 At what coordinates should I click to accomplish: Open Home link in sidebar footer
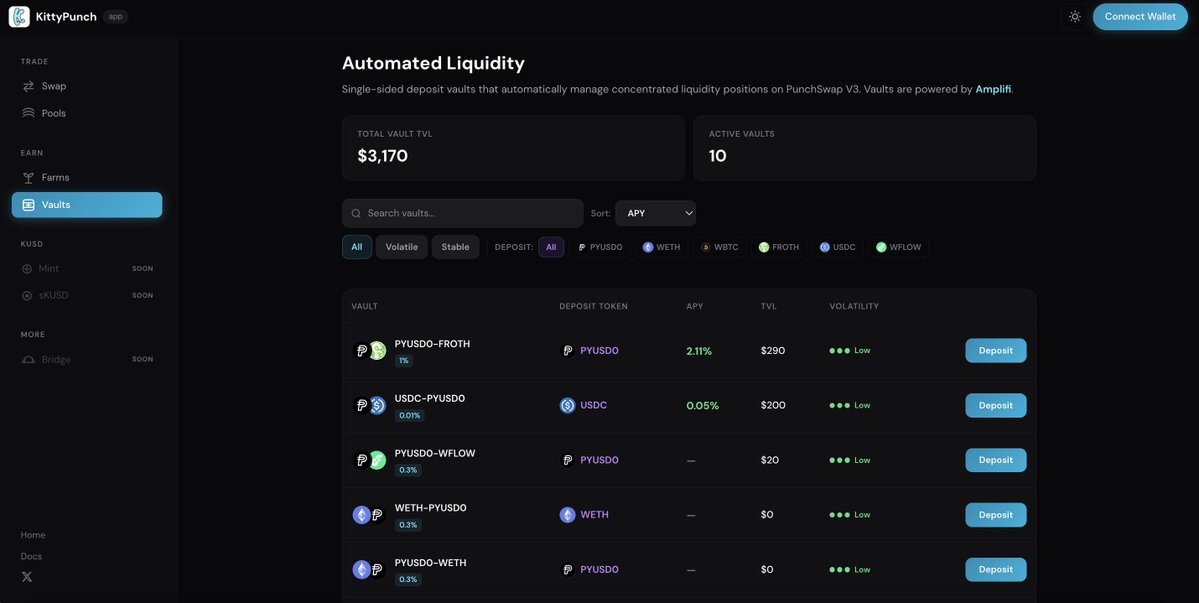click(33, 535)
